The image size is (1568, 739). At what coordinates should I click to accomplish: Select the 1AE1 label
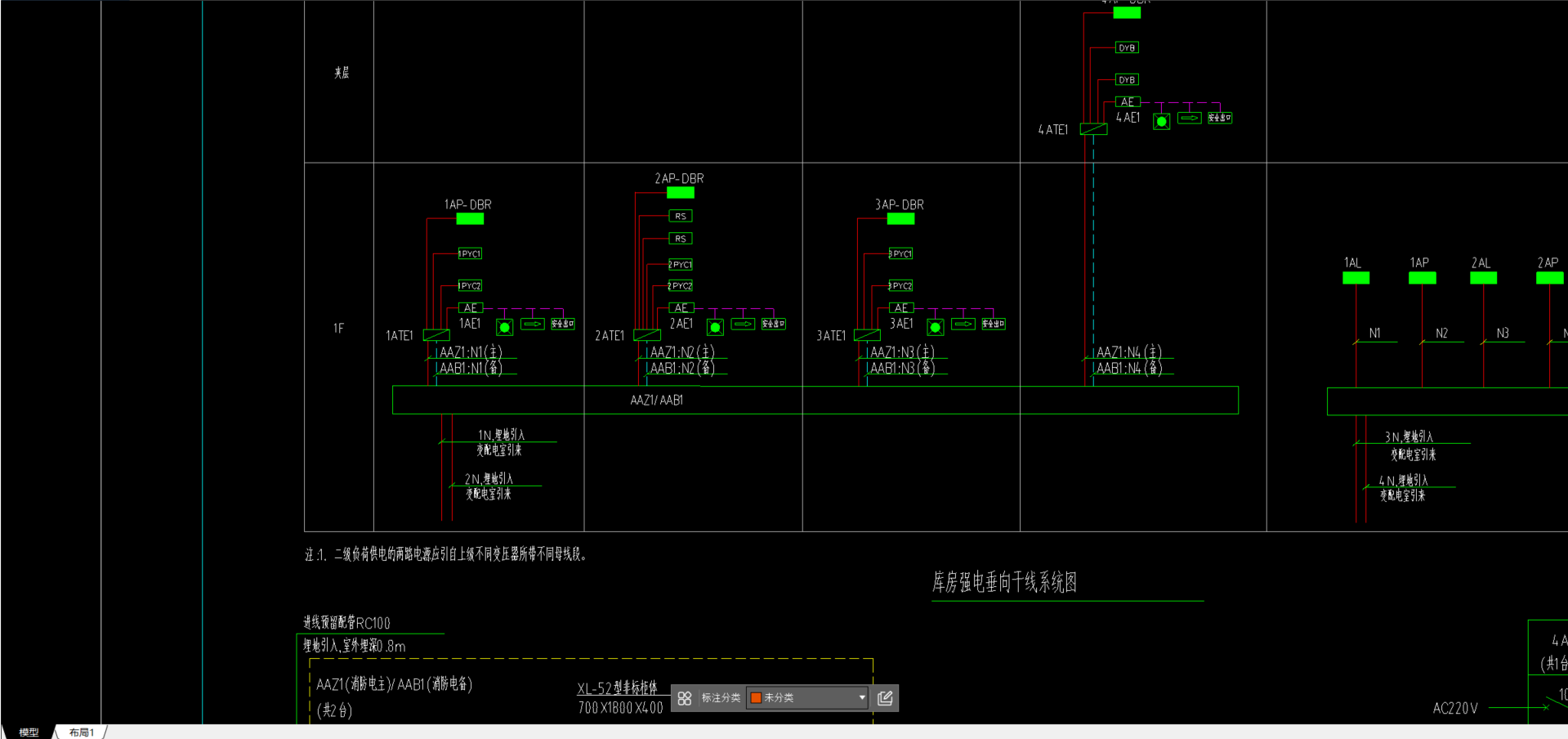pyautogui.click(x=470, y=324)
